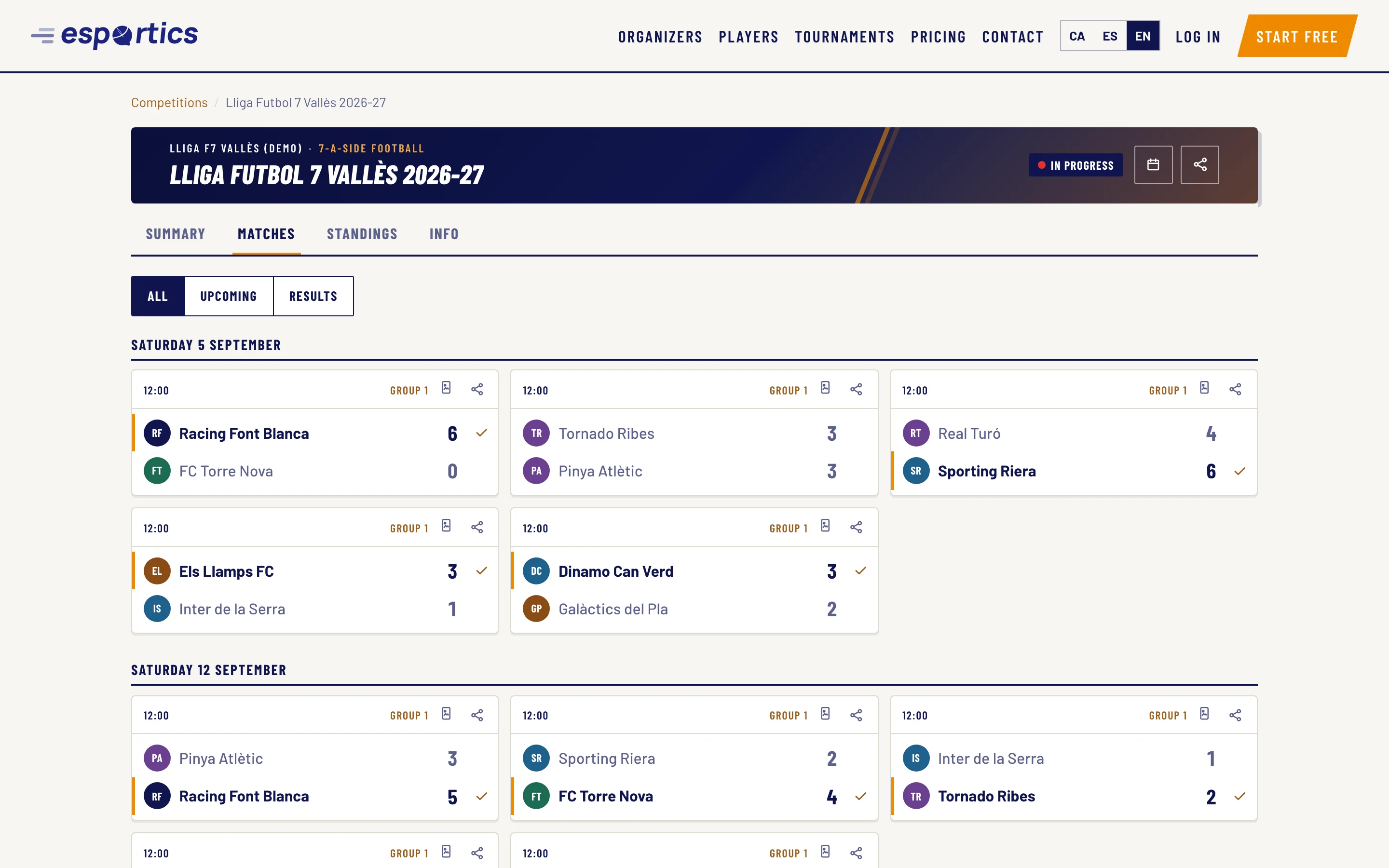Open match sheet icon for Dinamo Can Verd match
This screenshot has width=1389, height=868.
[825, 526]
